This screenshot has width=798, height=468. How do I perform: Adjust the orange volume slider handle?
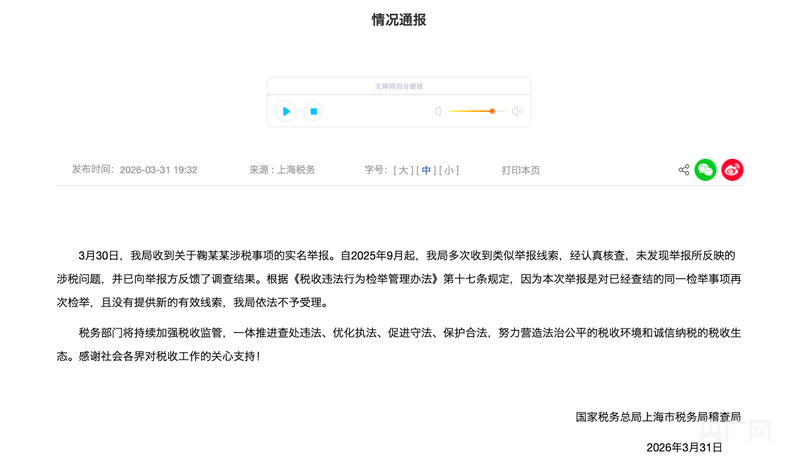[492, 111]
